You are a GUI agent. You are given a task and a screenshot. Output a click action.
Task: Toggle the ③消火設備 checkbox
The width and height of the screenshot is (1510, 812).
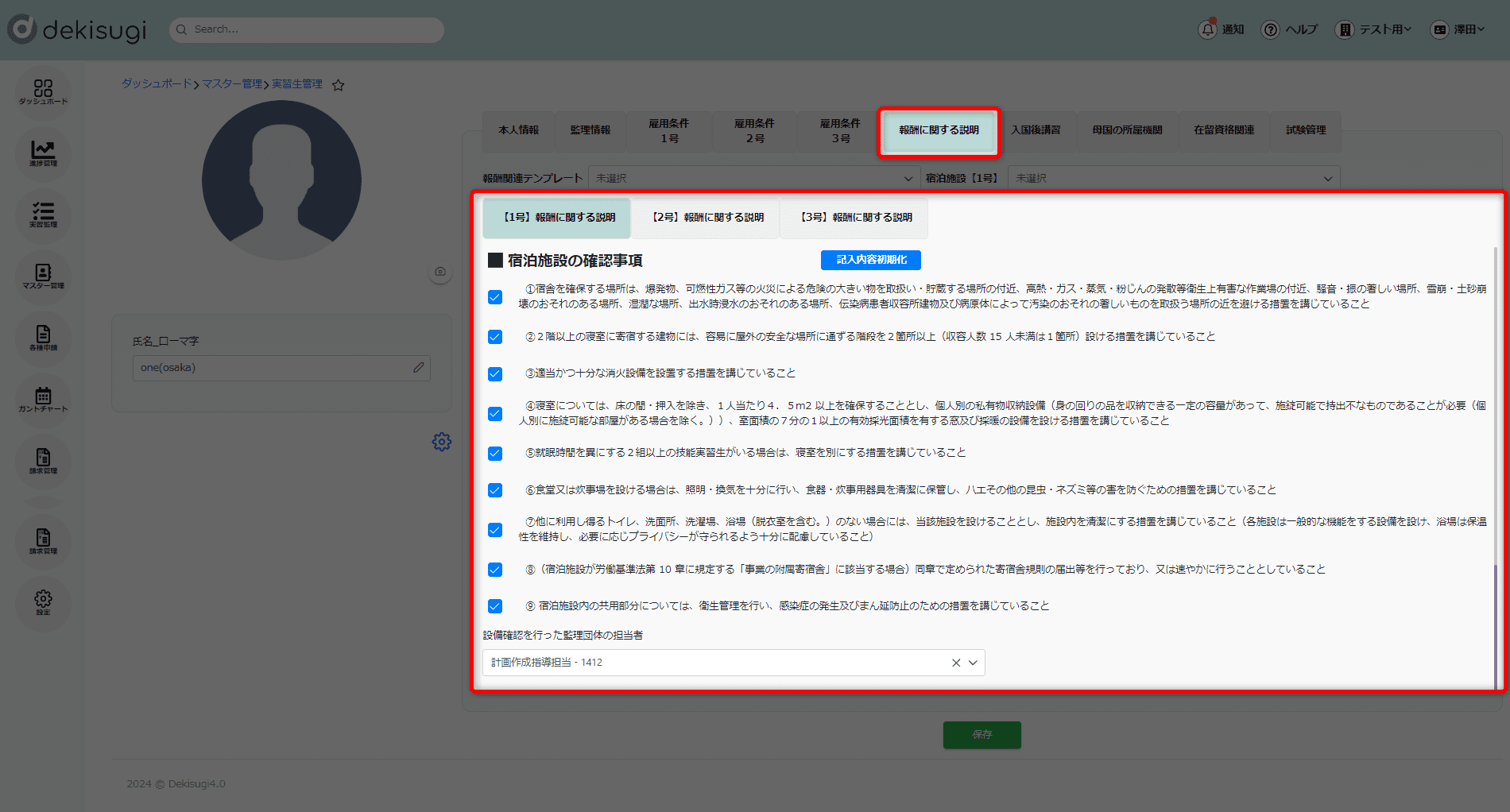coord(495,374)
